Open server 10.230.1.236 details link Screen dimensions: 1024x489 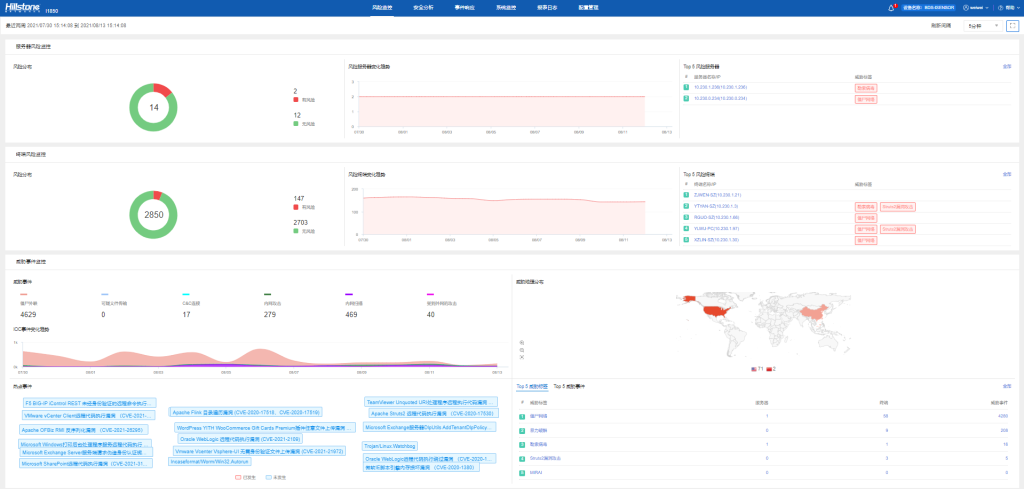721,87
